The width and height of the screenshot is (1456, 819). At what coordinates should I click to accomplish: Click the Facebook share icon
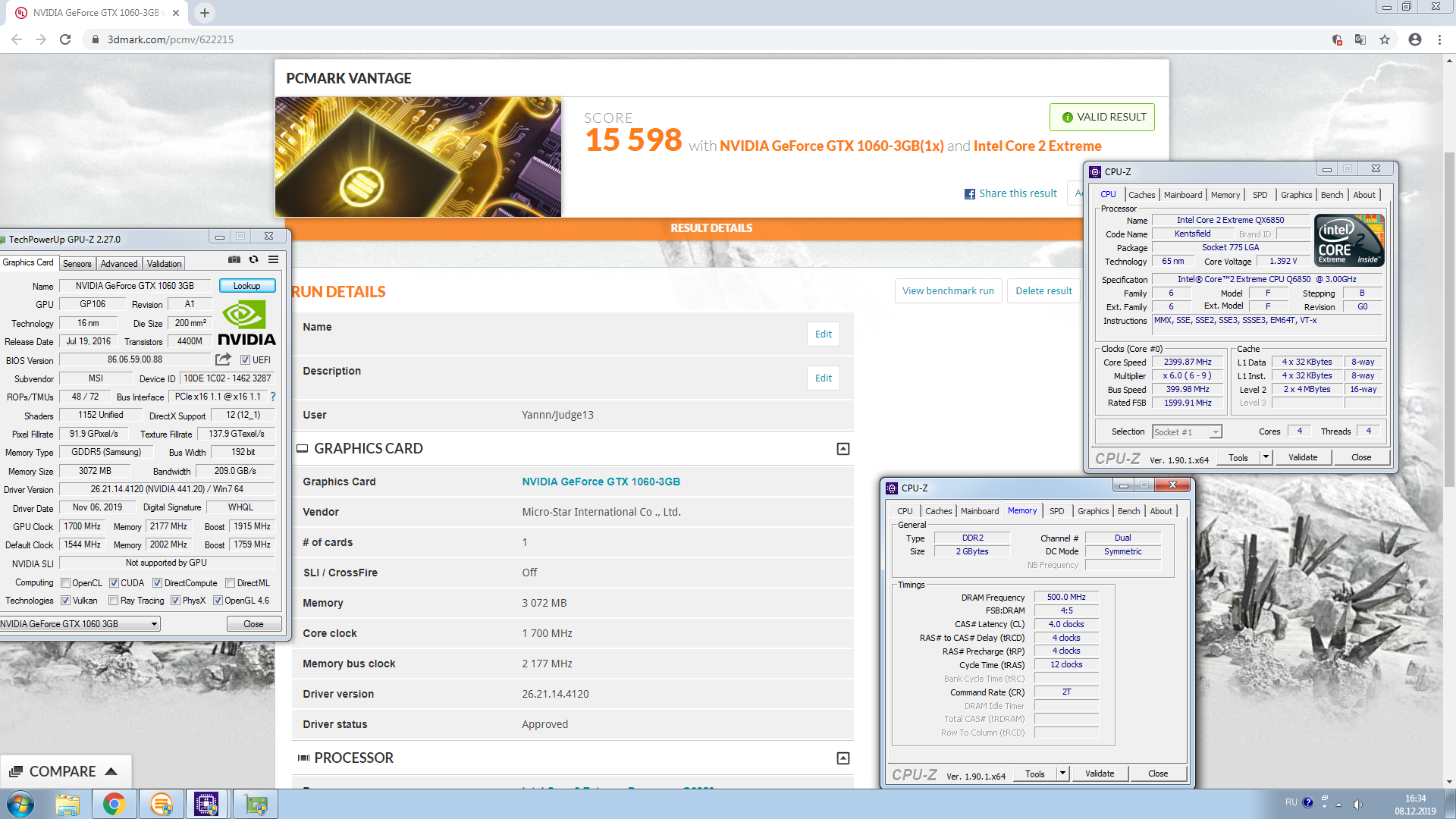(969, 194)
